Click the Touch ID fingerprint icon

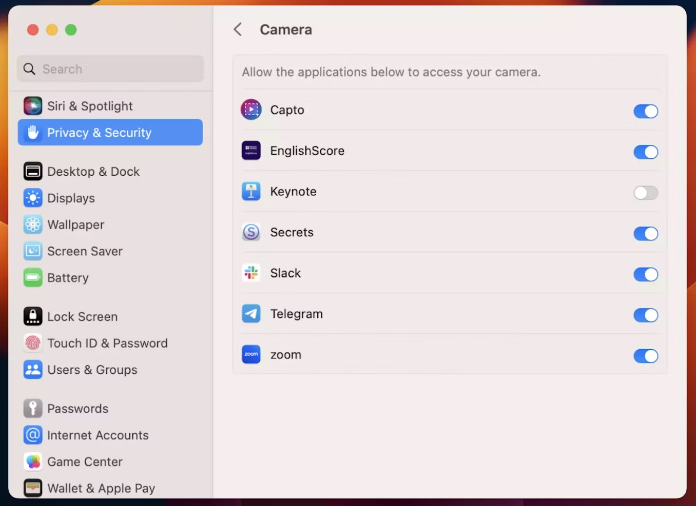tap(33, 343)
